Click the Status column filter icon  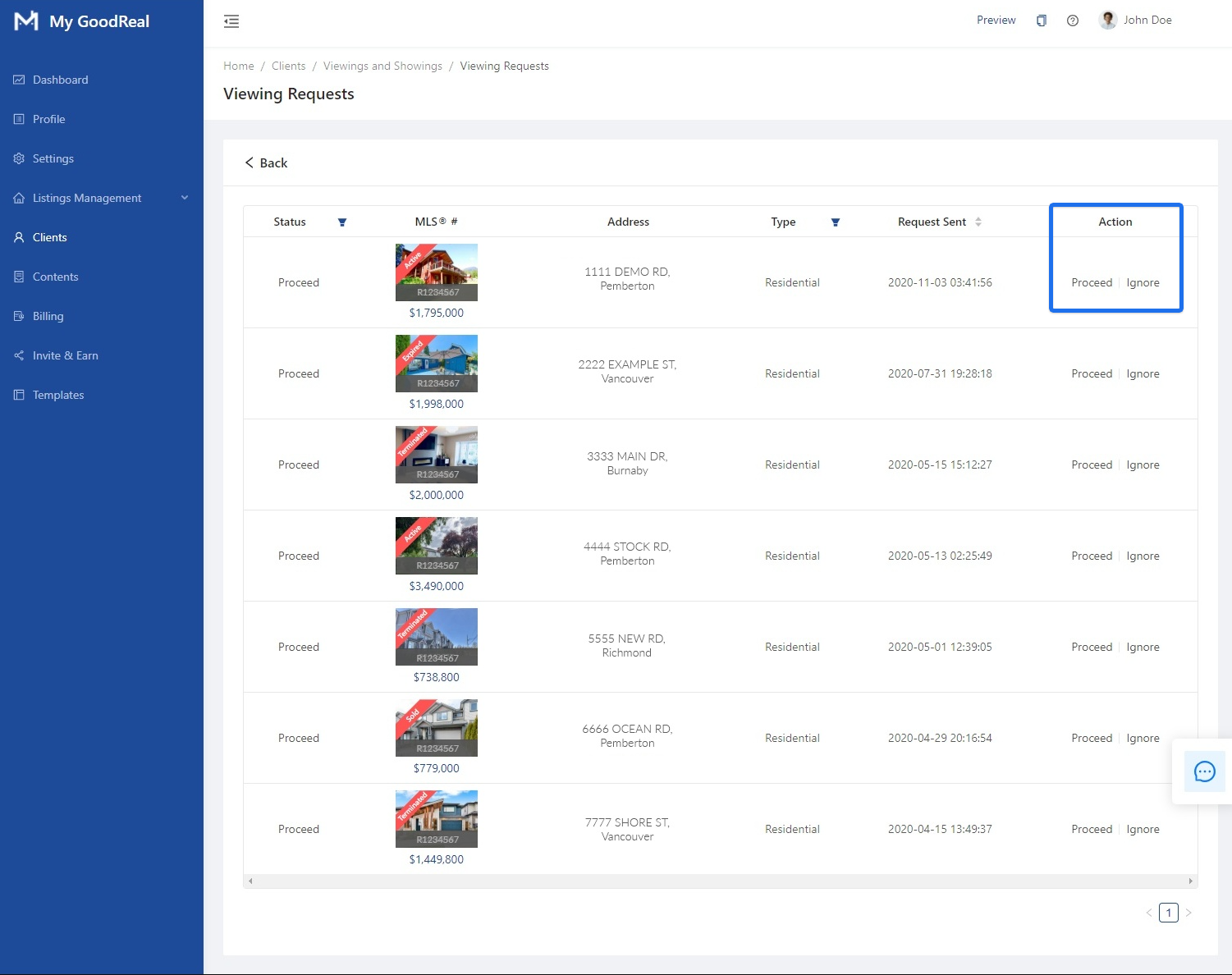pyautogui.click(x=342, y=222)
